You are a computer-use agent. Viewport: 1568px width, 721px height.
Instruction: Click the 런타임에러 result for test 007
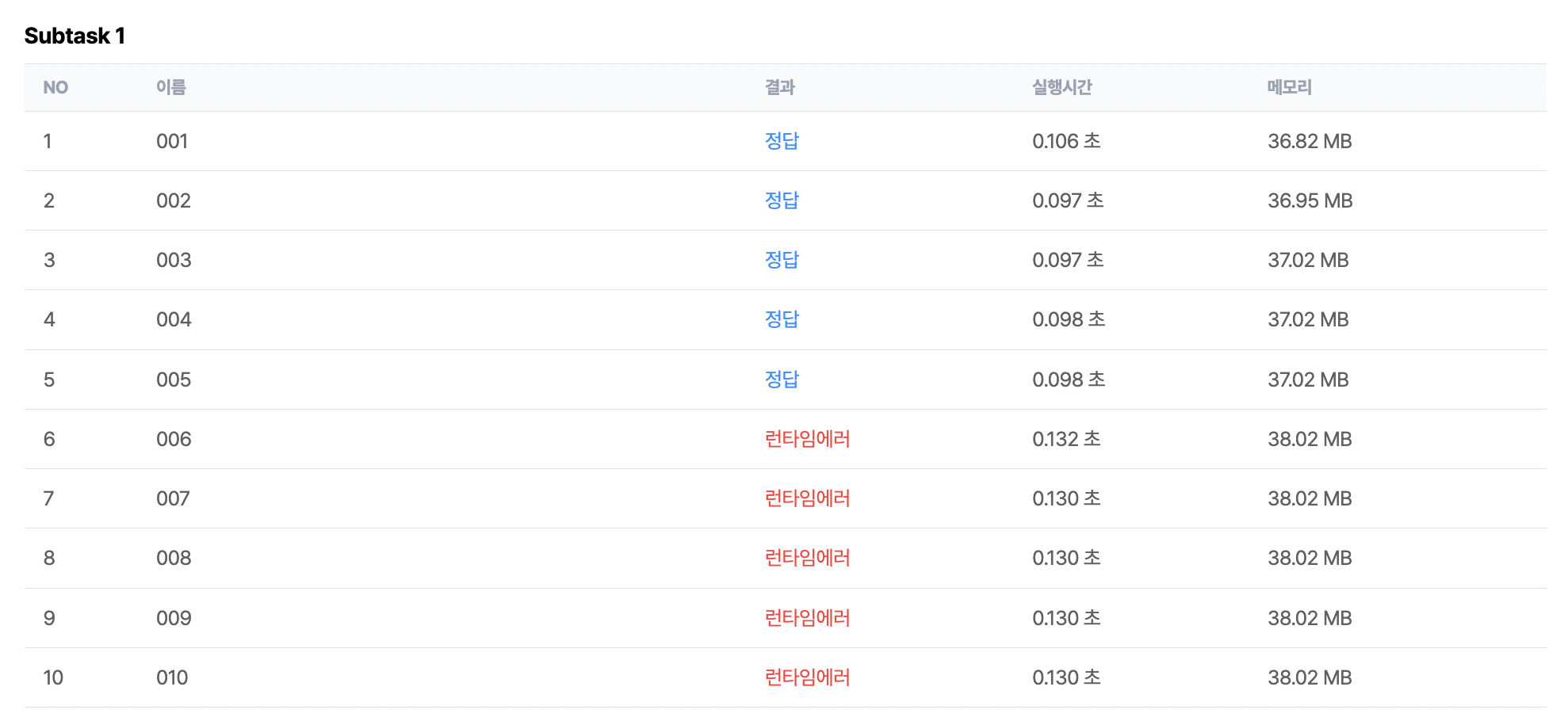[807, 498]
